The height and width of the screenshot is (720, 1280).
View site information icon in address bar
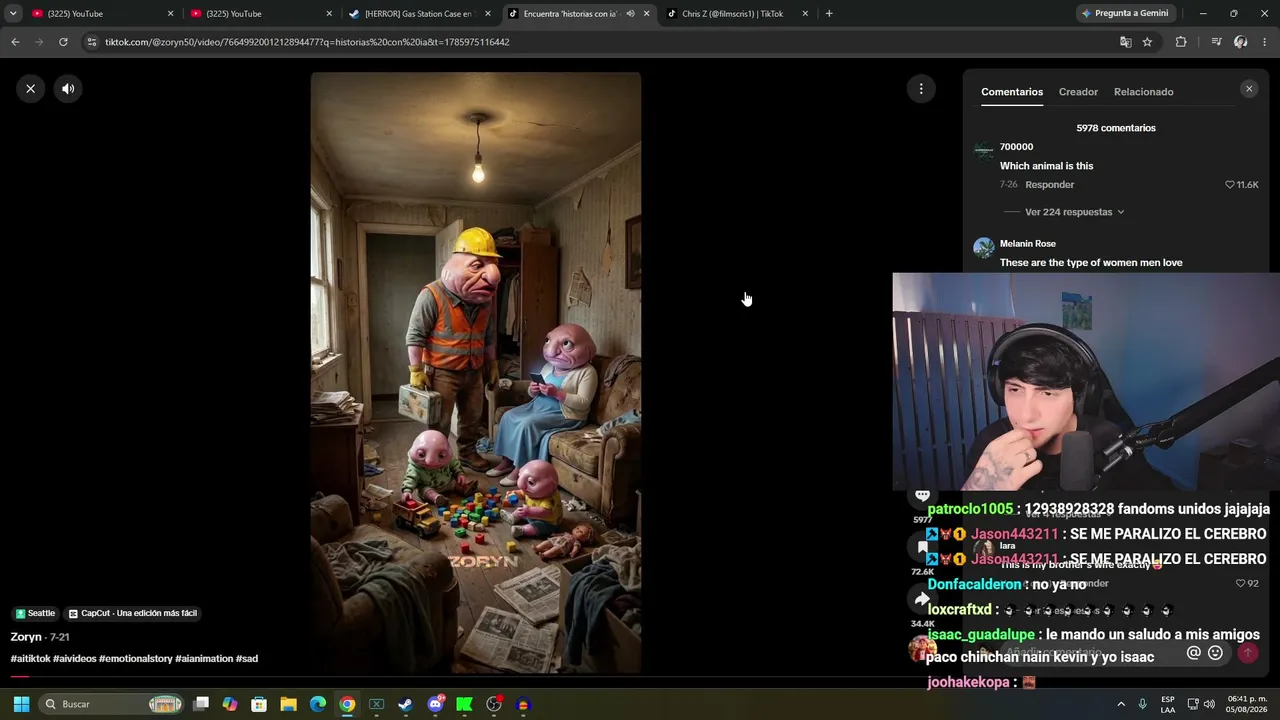click(92, 42)
